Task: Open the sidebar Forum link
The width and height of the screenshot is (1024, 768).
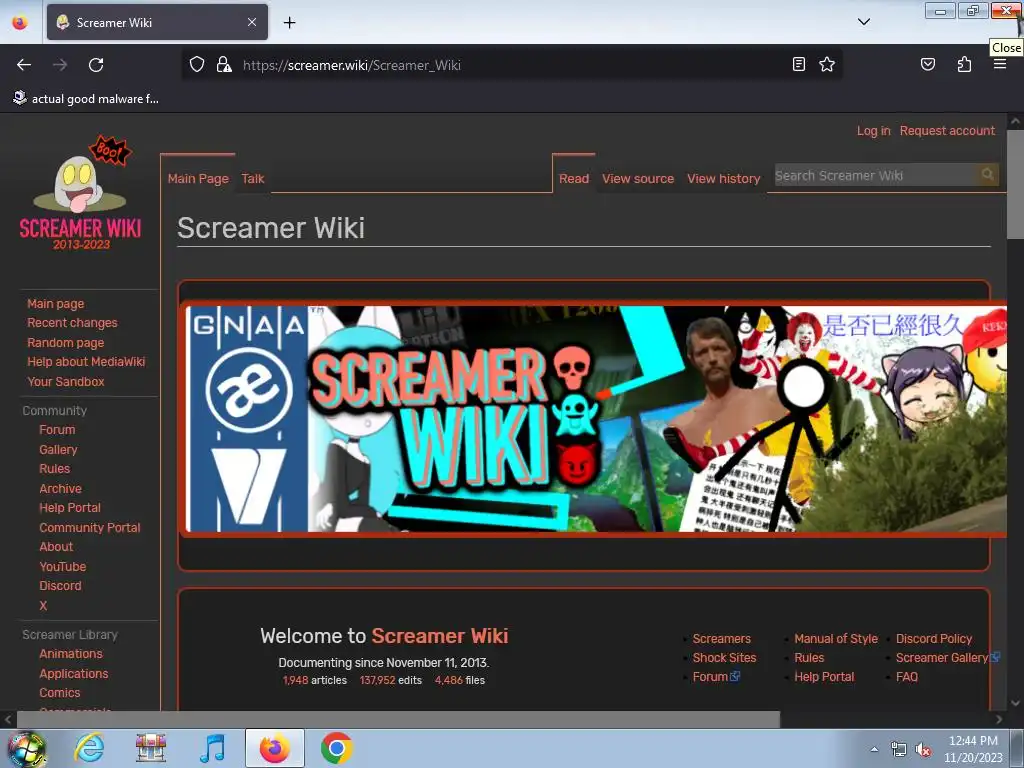Action: [x=57, y=430]
